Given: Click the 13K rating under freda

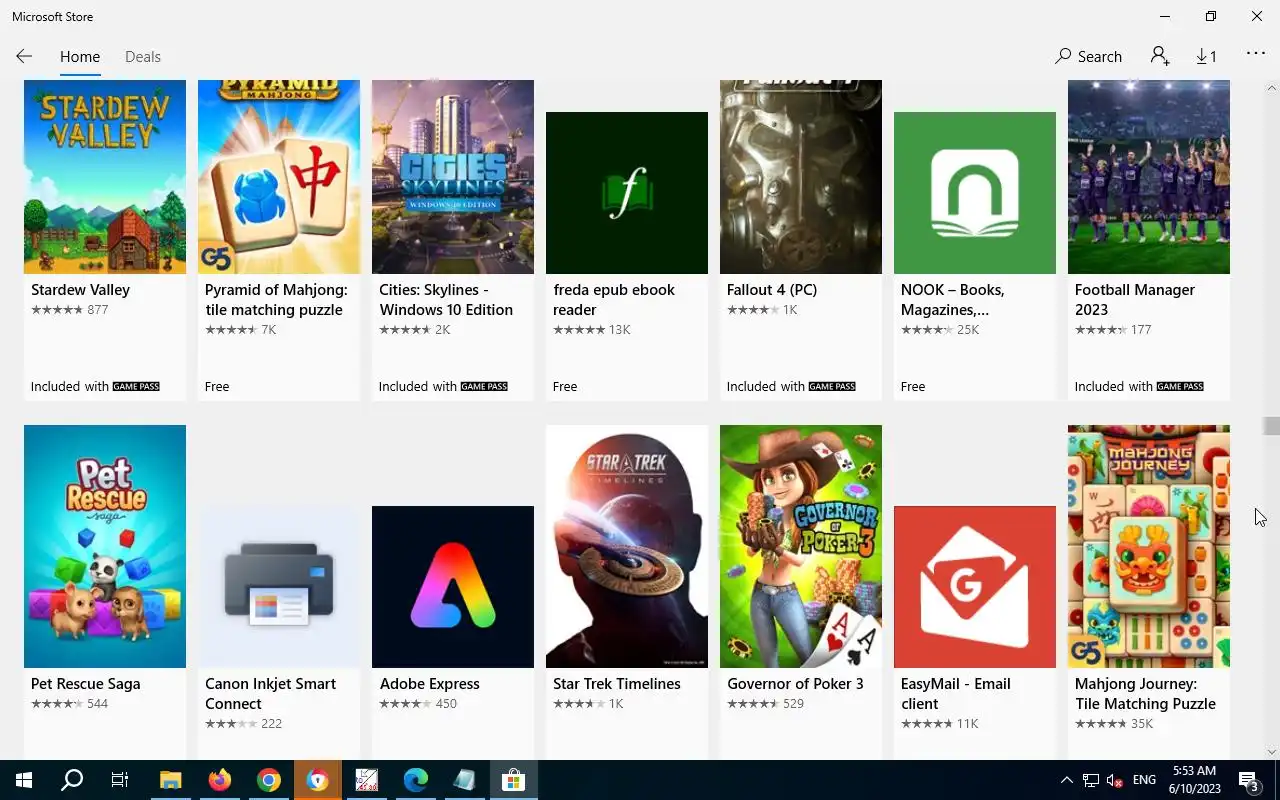Looking at the screenshot, I should [x=619, y=330].
